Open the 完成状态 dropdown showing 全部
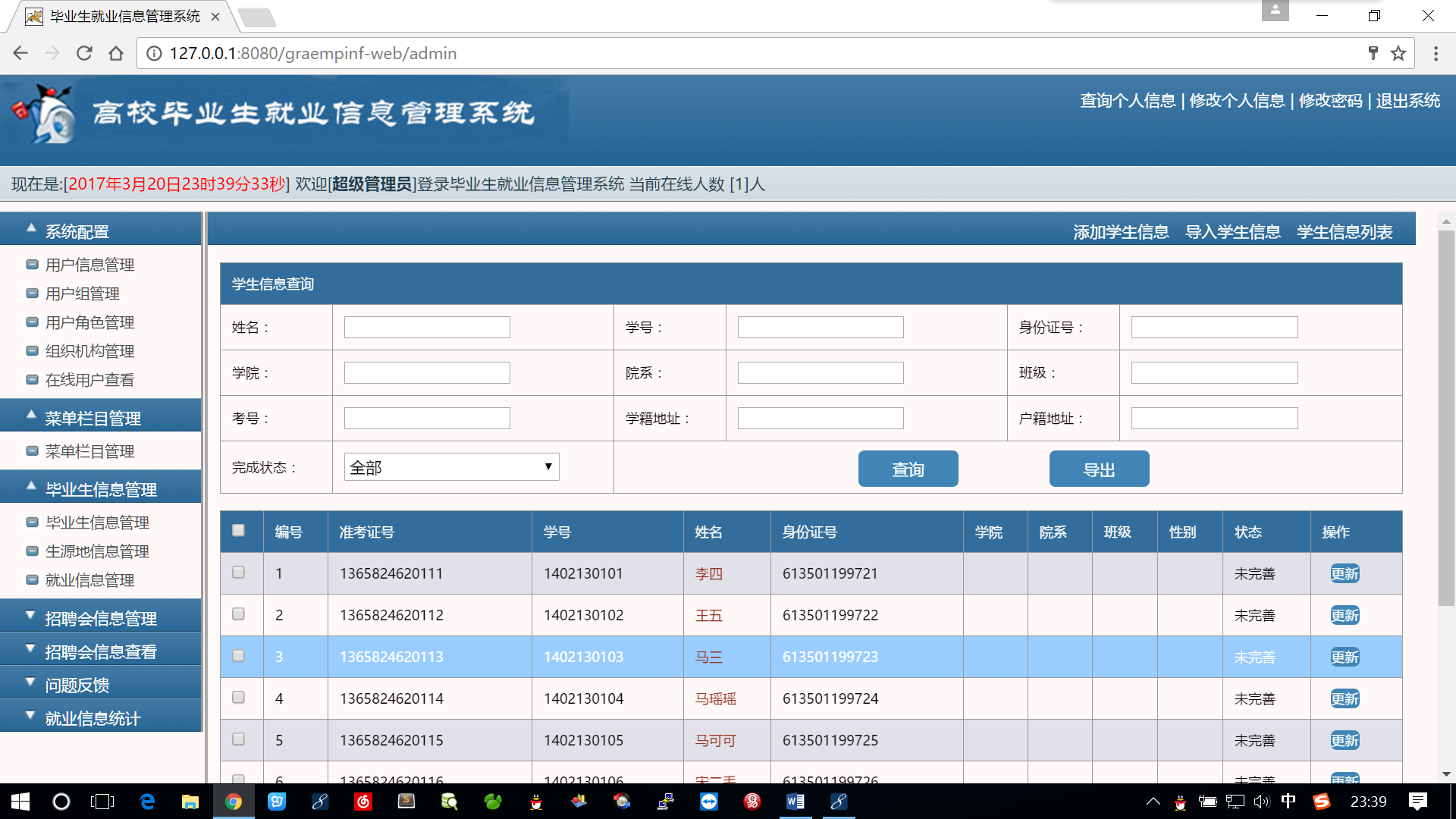This screenshot has width=1456, height=819. point(451,467)
